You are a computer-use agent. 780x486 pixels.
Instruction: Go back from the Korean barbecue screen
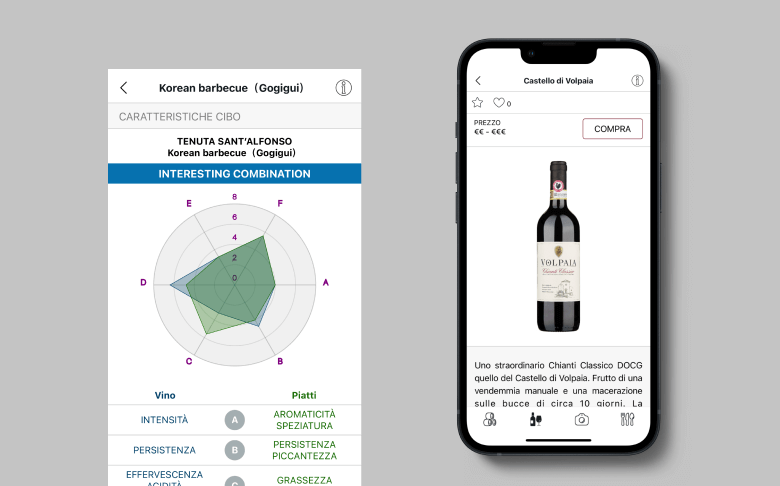point(124,88)
